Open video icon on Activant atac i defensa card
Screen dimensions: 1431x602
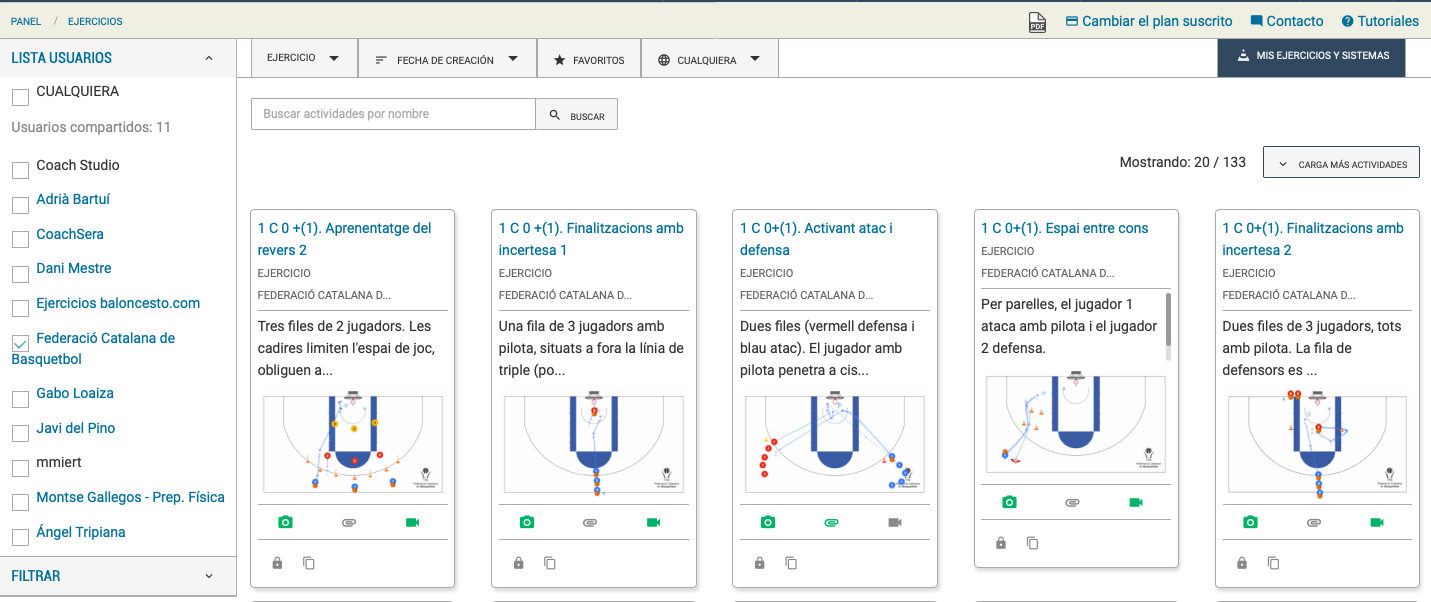point(895,522)
